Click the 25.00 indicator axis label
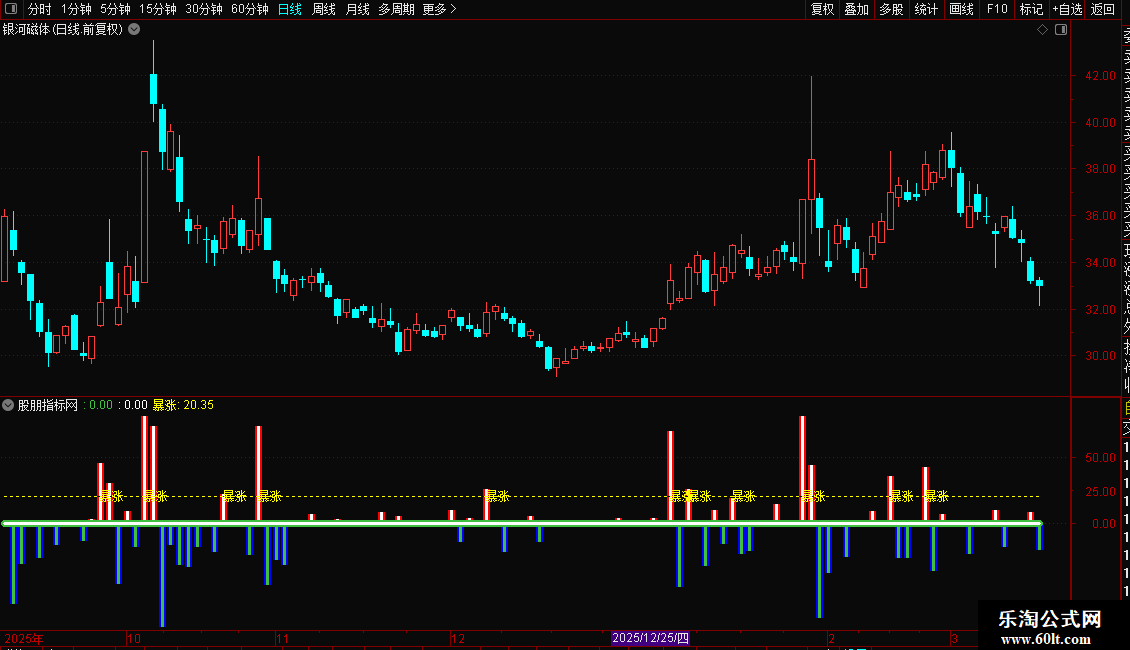Screen dimensions: 1130x650 pos(1100,491)
